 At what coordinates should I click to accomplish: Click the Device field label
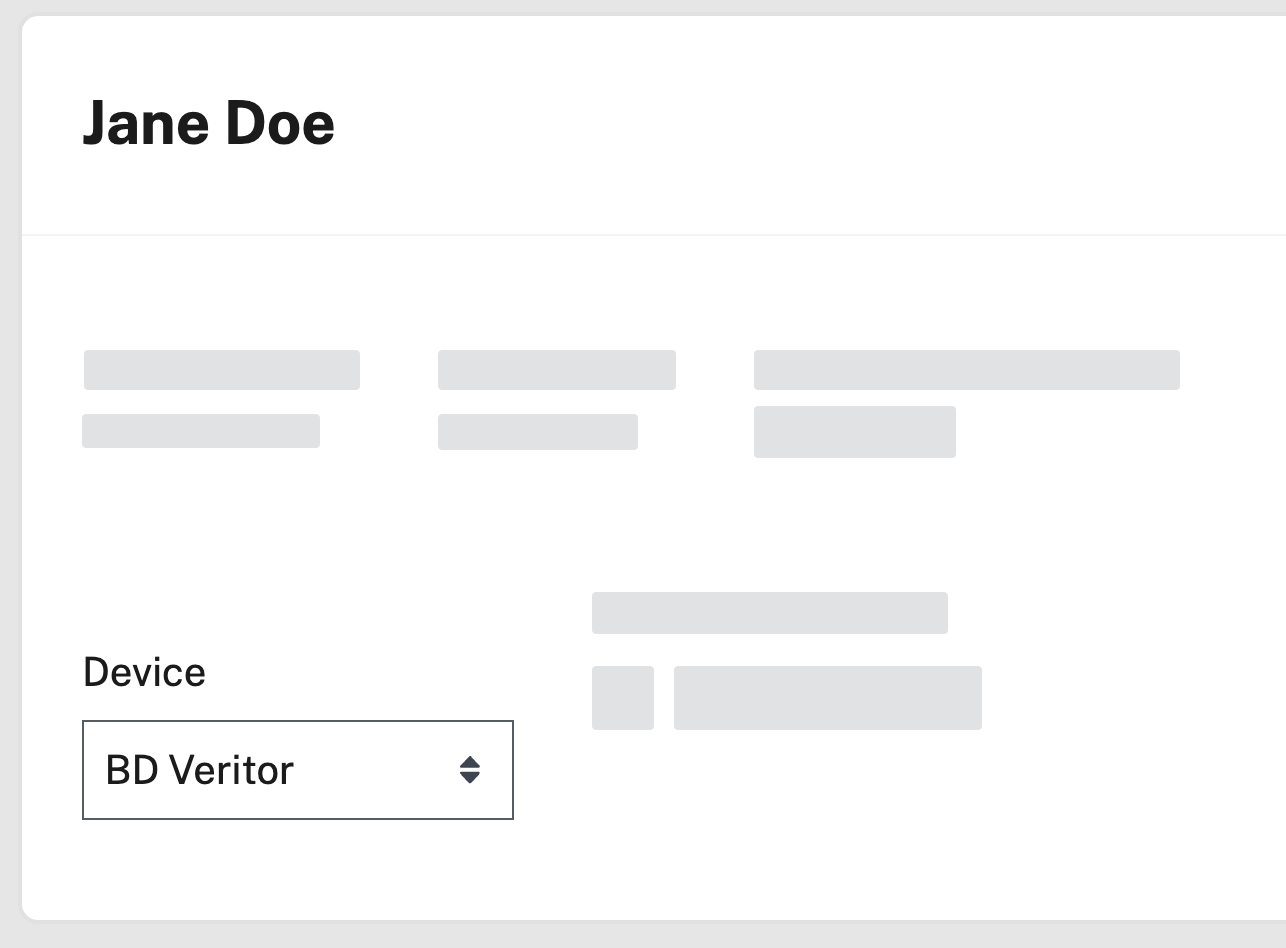click(x=143, y=671)
